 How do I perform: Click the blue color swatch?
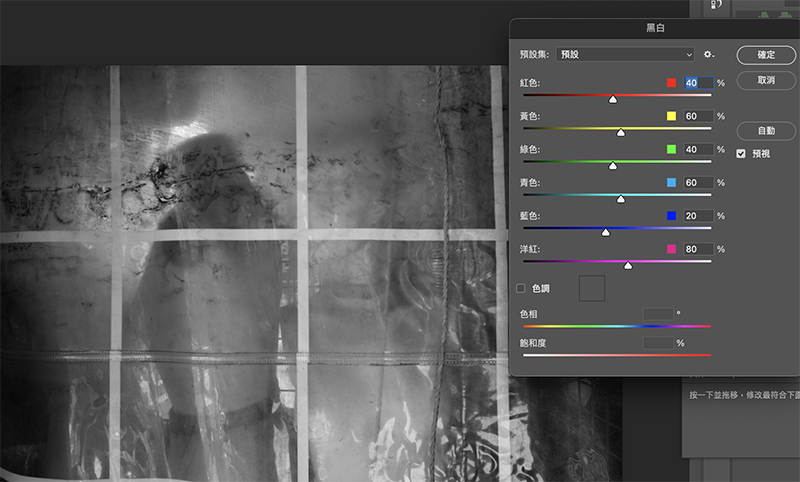(672, 215)
